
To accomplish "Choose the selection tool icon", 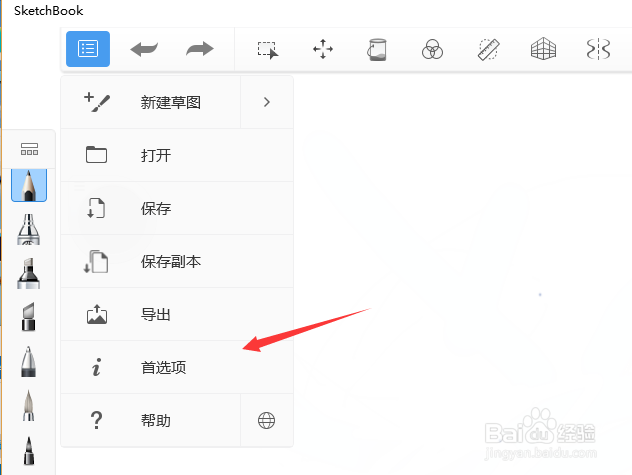I will tap(268, 50).
